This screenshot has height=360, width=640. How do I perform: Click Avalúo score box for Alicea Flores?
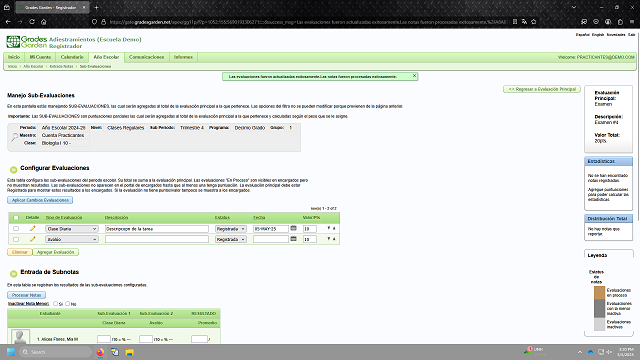(x=146, y=339)
